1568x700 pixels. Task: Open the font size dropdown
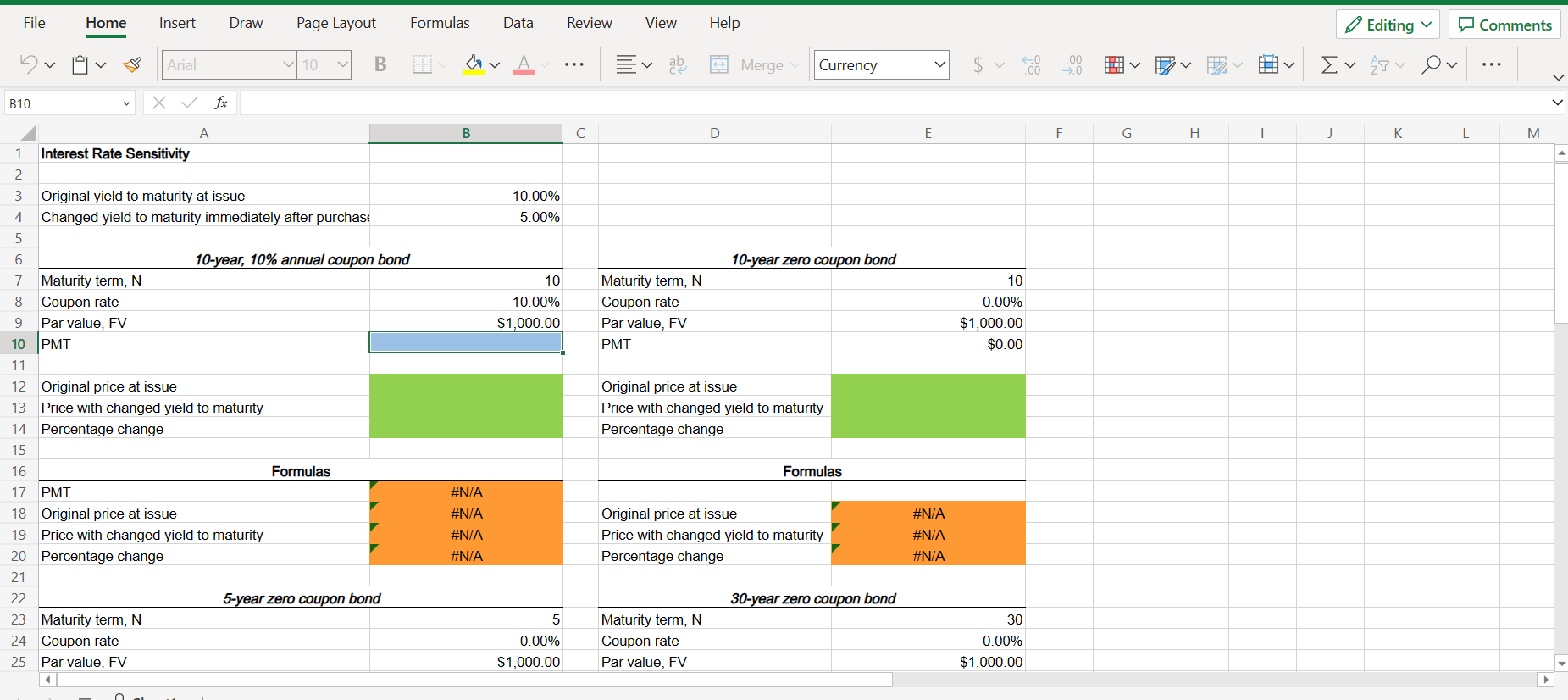coord(342,64)
